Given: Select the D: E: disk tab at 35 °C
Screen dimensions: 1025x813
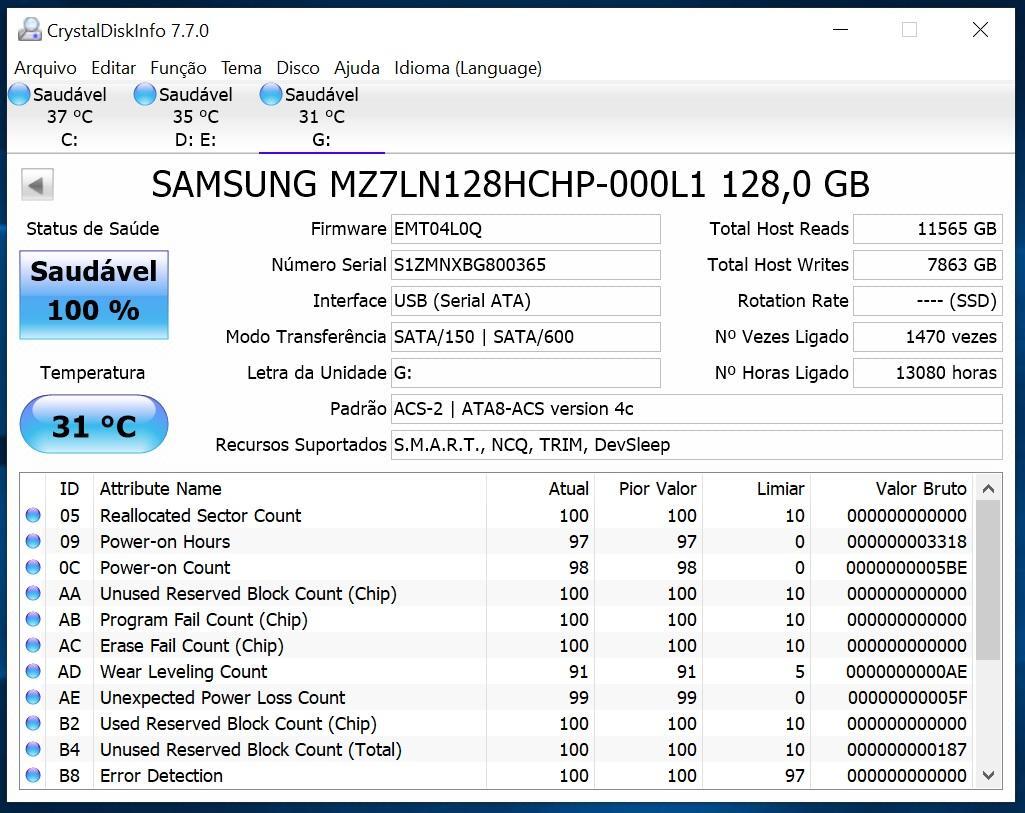Looking at the screenshot, I should 195,117.
